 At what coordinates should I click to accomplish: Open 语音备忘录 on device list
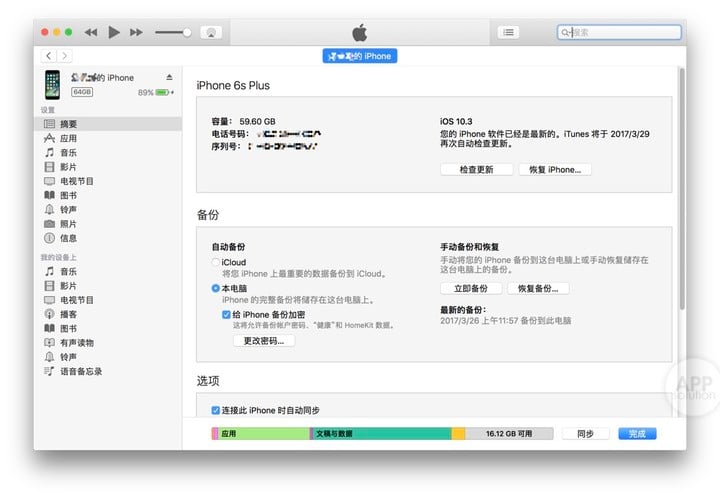tap(108, 371)
